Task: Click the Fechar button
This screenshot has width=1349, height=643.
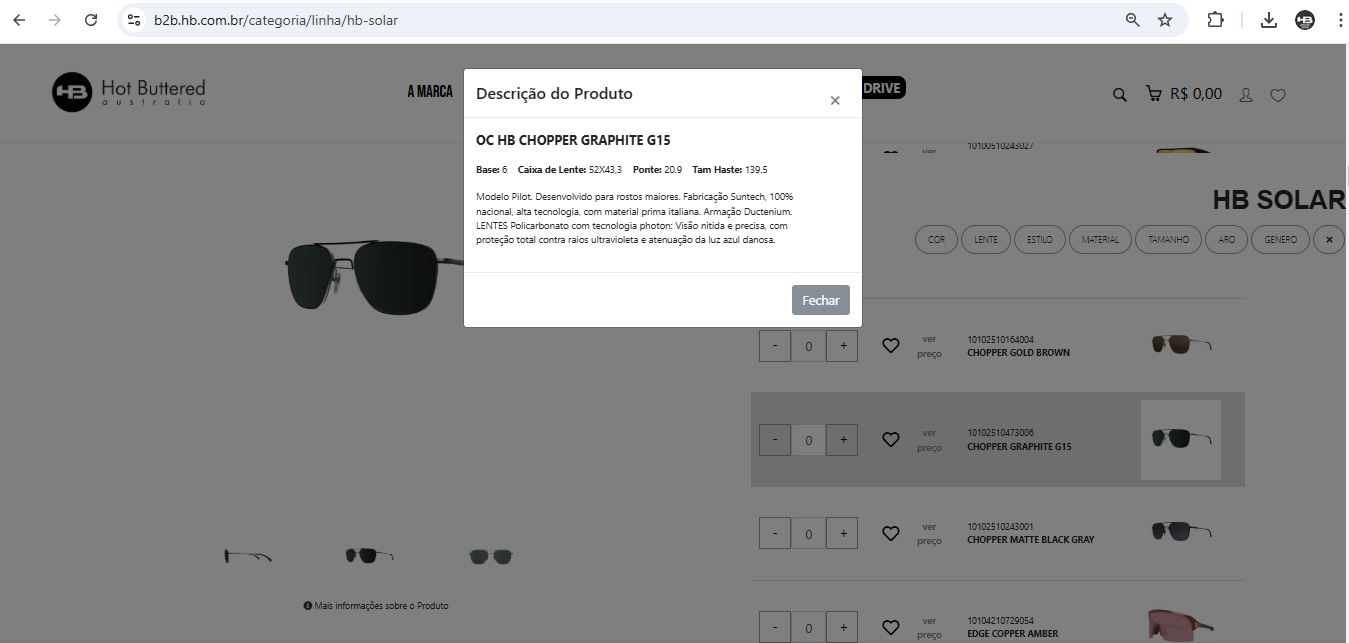Action: click(821, 300)
